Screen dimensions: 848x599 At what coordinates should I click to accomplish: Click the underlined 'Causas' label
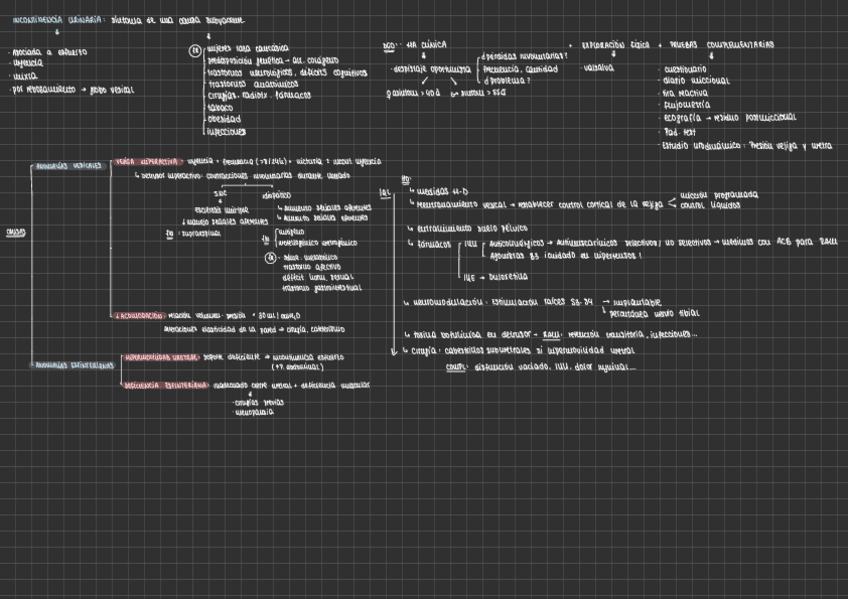tap(15, 231)
